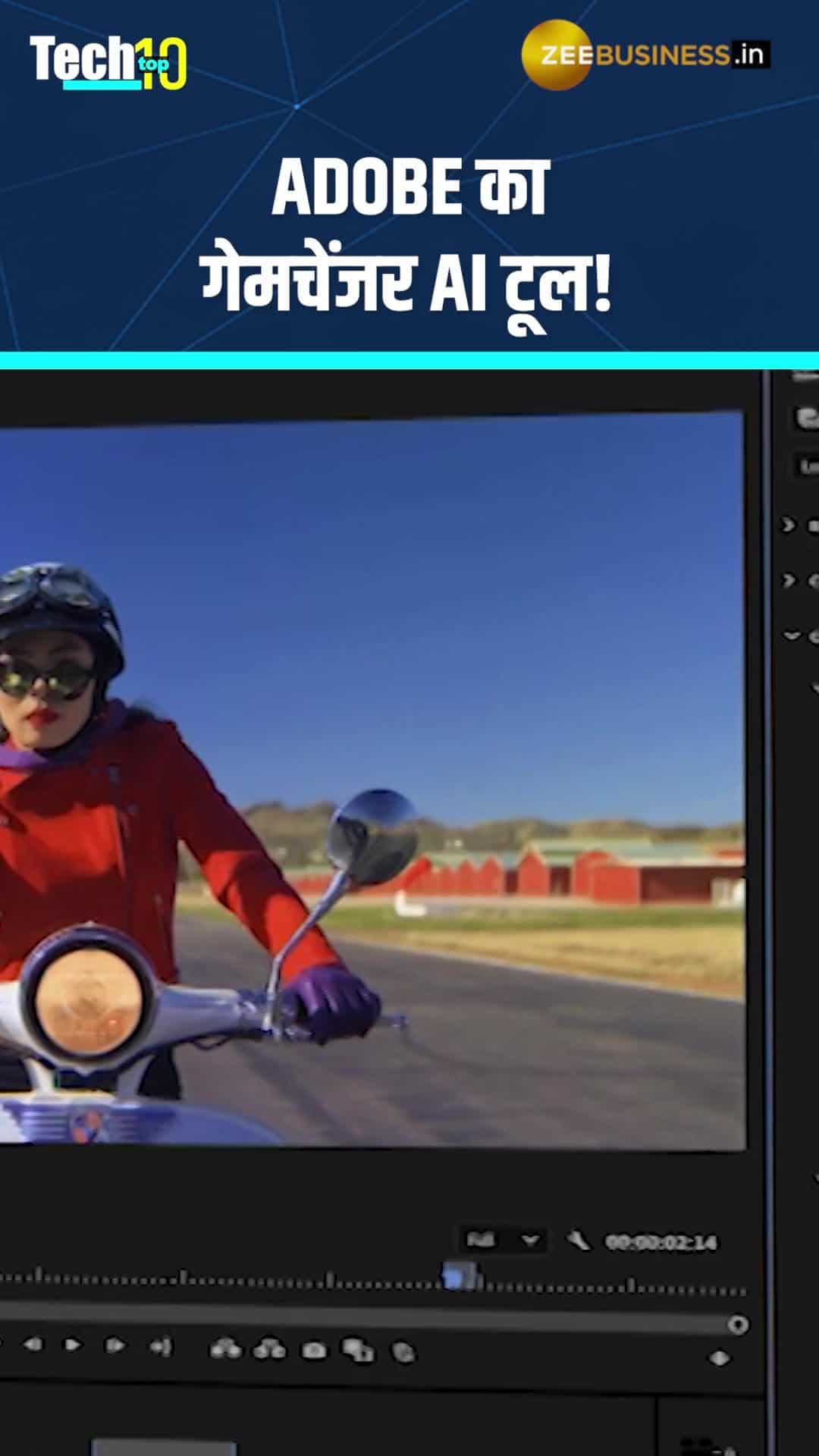Jump to the Out point
The width and height of the screenshot is (819, 1456).
161,1346
